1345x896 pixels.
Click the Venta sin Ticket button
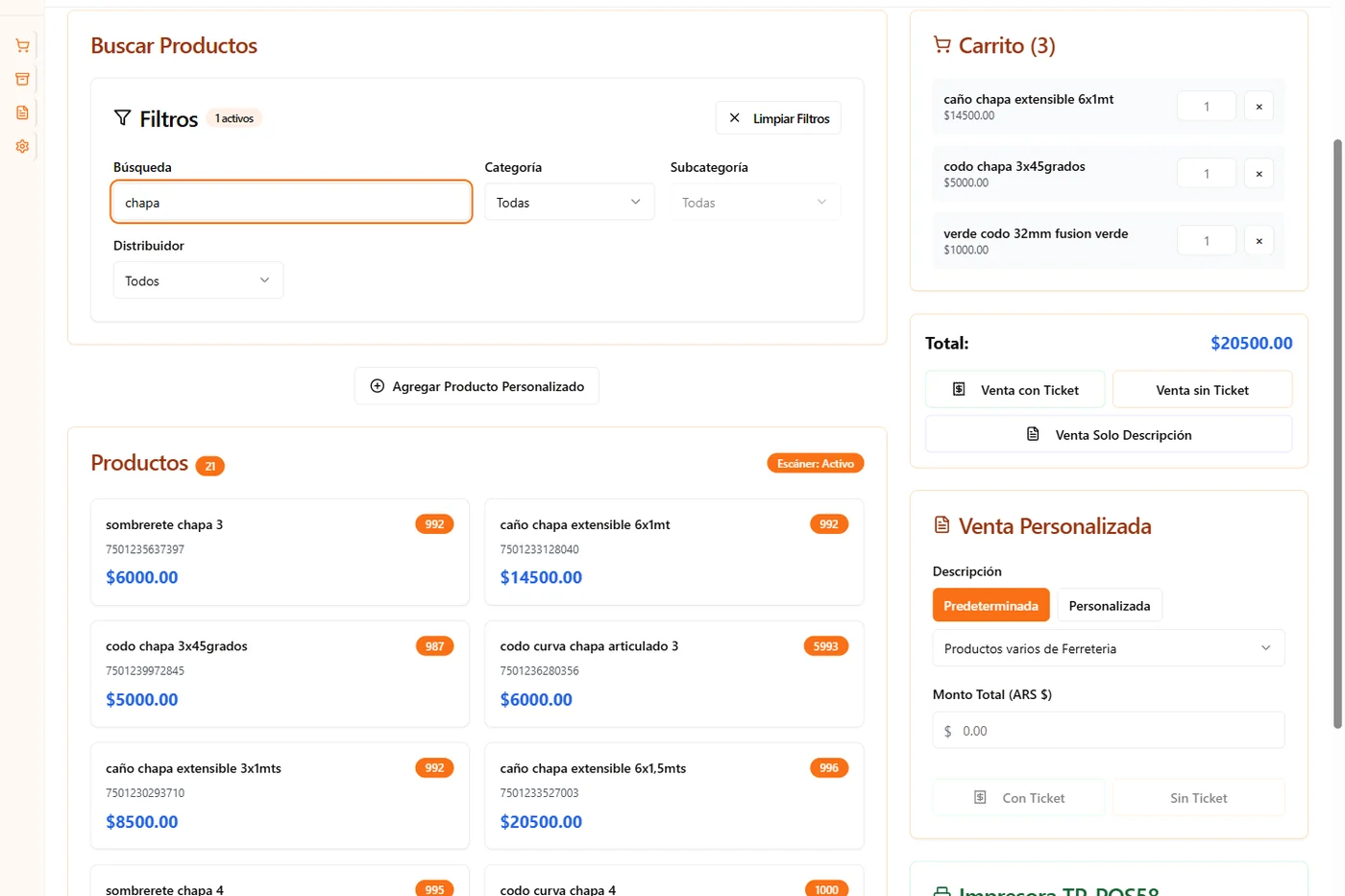tap(1202, 390)
